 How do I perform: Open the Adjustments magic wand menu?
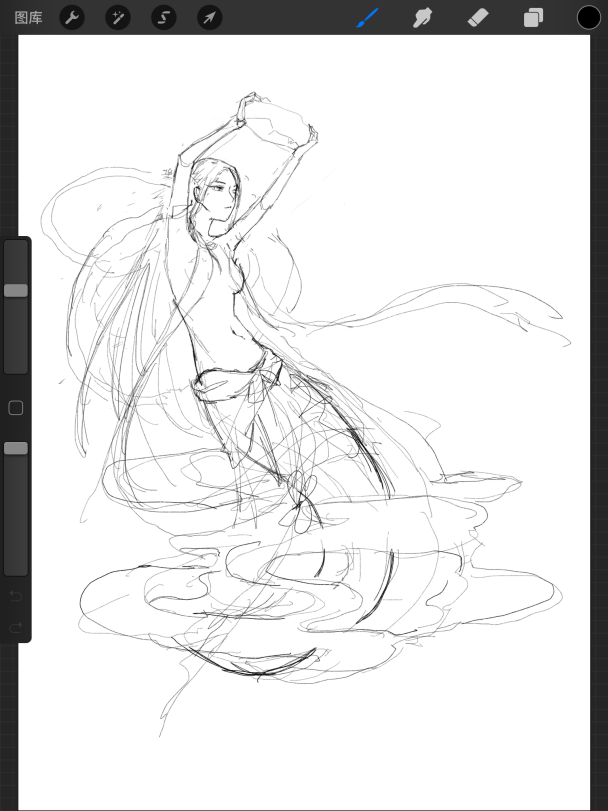pos(118,18)
